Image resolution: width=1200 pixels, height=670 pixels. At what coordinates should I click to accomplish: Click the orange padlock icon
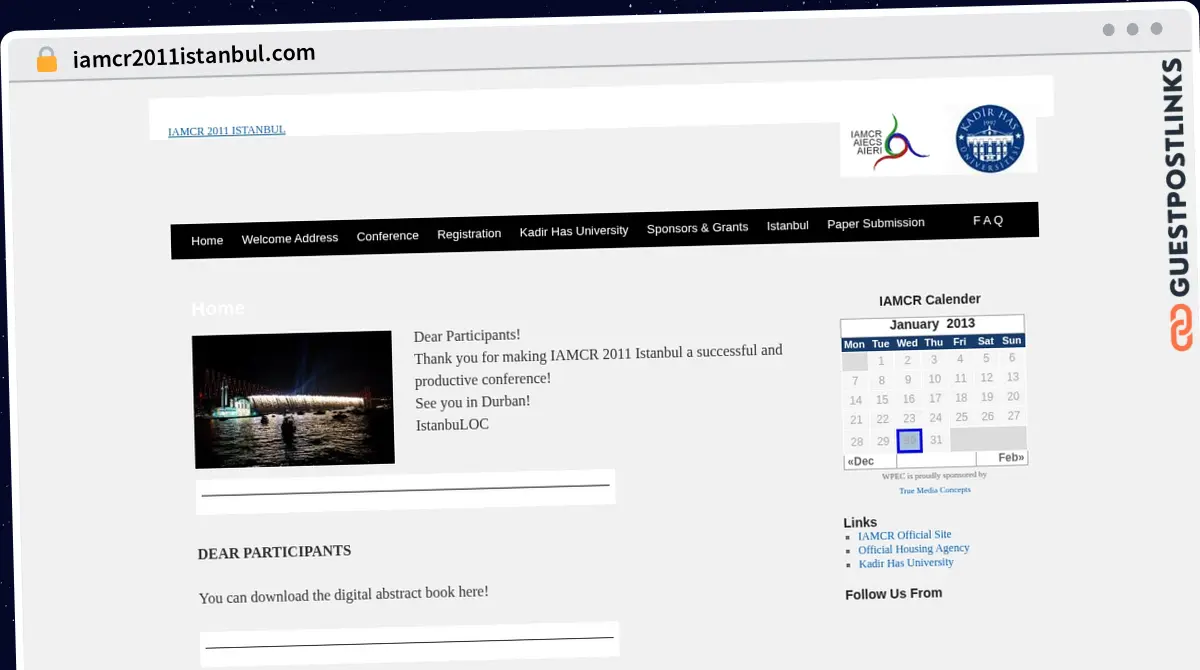[x=46, y=59]
